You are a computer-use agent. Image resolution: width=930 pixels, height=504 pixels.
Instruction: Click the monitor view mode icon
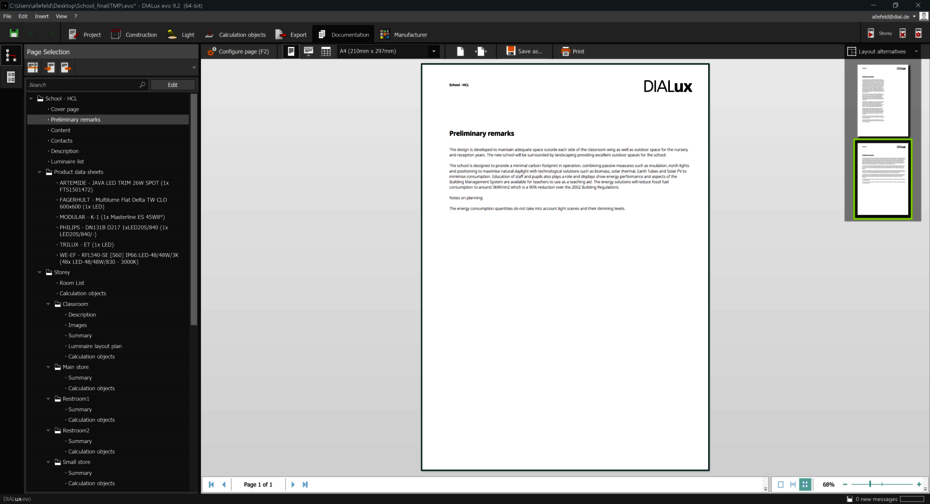point(308,51)
